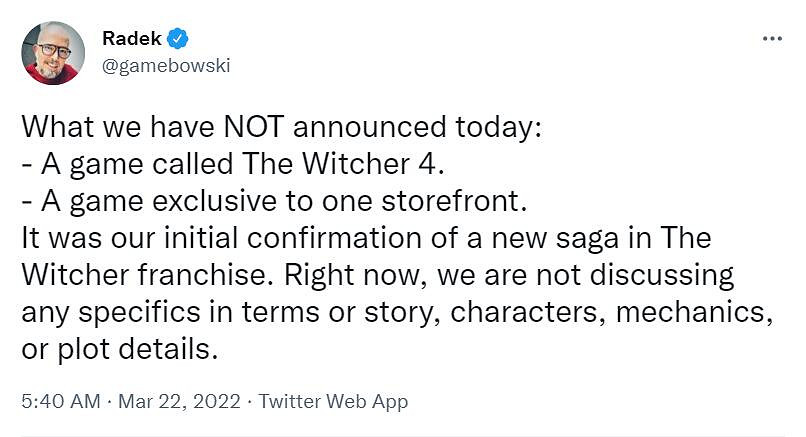Viewport: 806px width, 437px height.
Task: Click the 5:40 AM timestamp
Action: pos(60,401)
